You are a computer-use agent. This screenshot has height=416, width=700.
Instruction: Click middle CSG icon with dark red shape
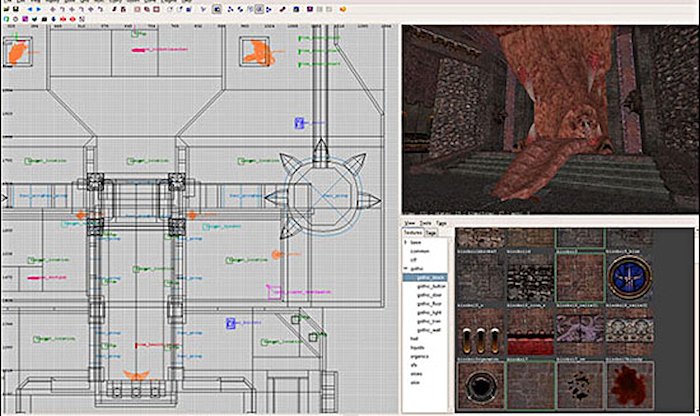click(147, 9)
